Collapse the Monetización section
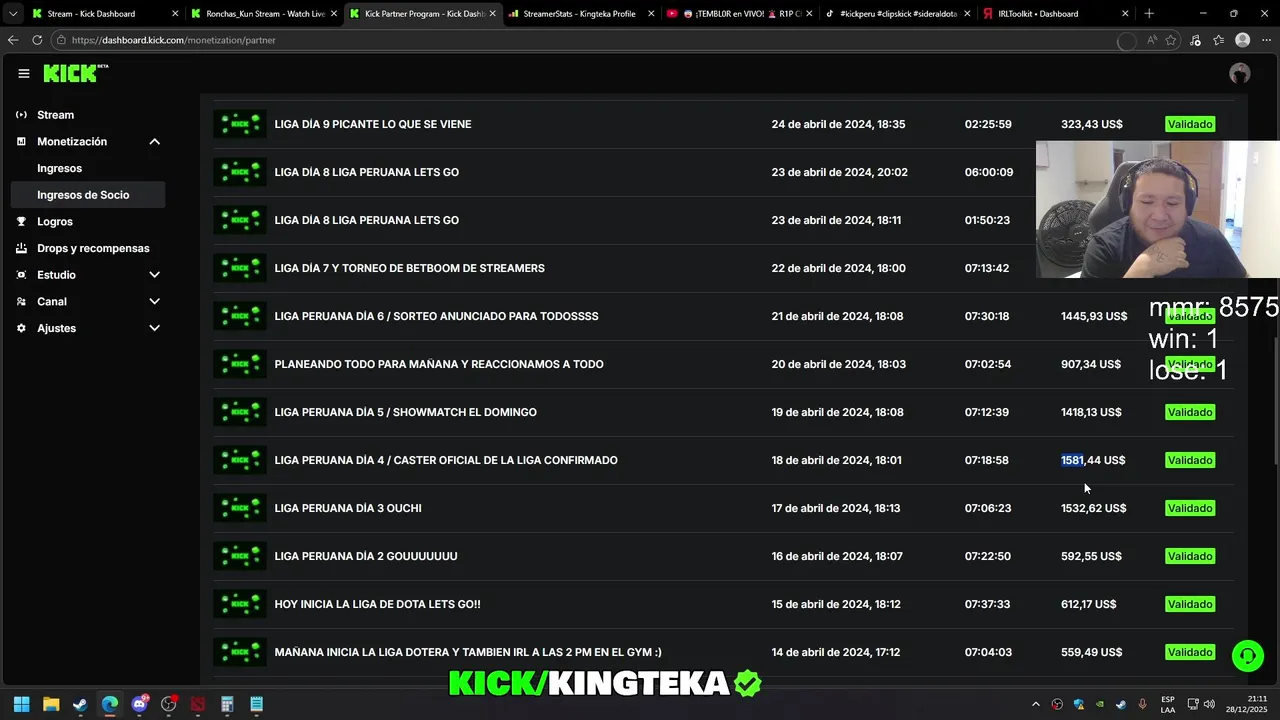The image size is (1280, 720). tap(155, 142)
